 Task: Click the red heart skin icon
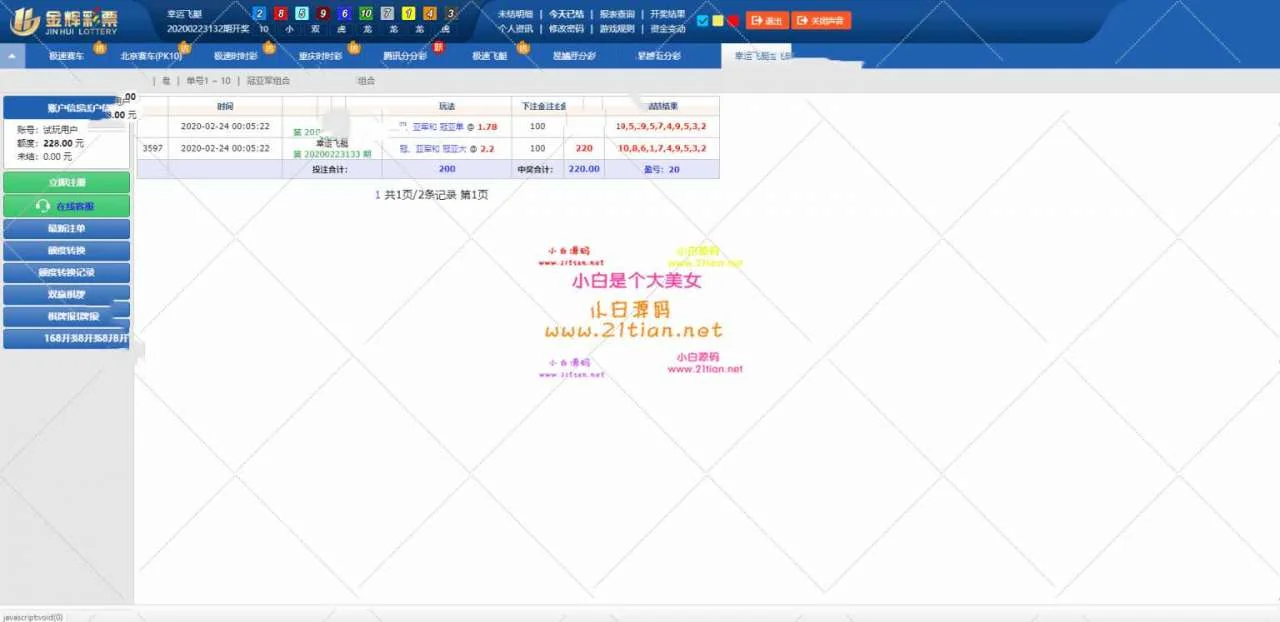point(733,21)
